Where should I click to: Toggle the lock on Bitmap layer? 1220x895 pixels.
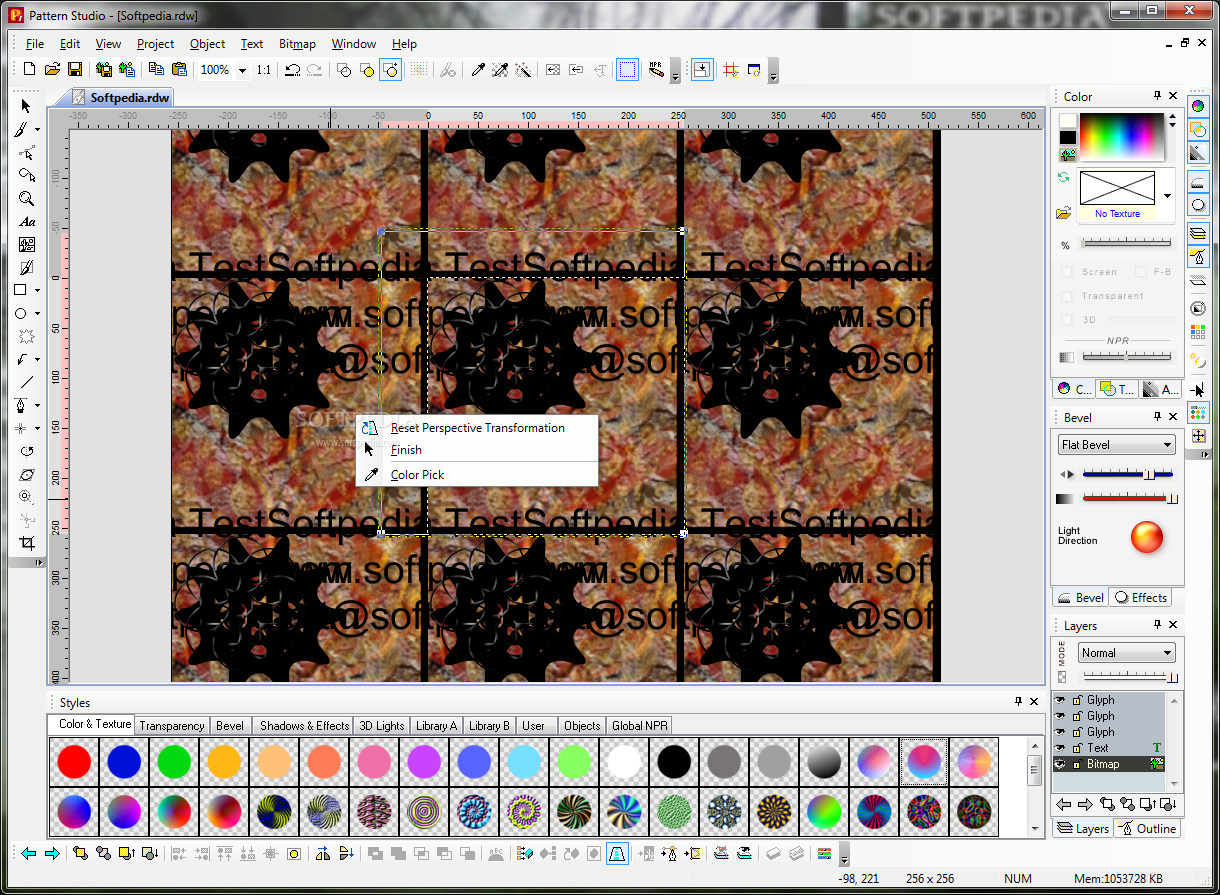click(1077, 764)
